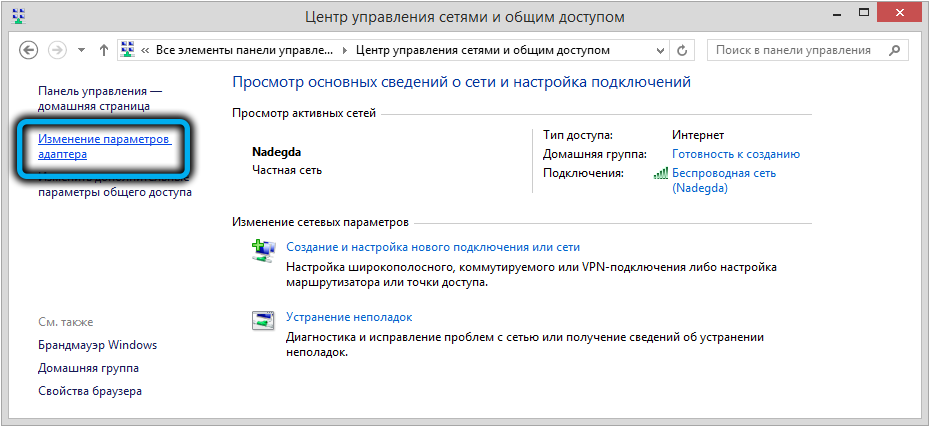Click the Back navigation arrow
Image resolution: width=930 pixels, height=430 pixels.
29,50
